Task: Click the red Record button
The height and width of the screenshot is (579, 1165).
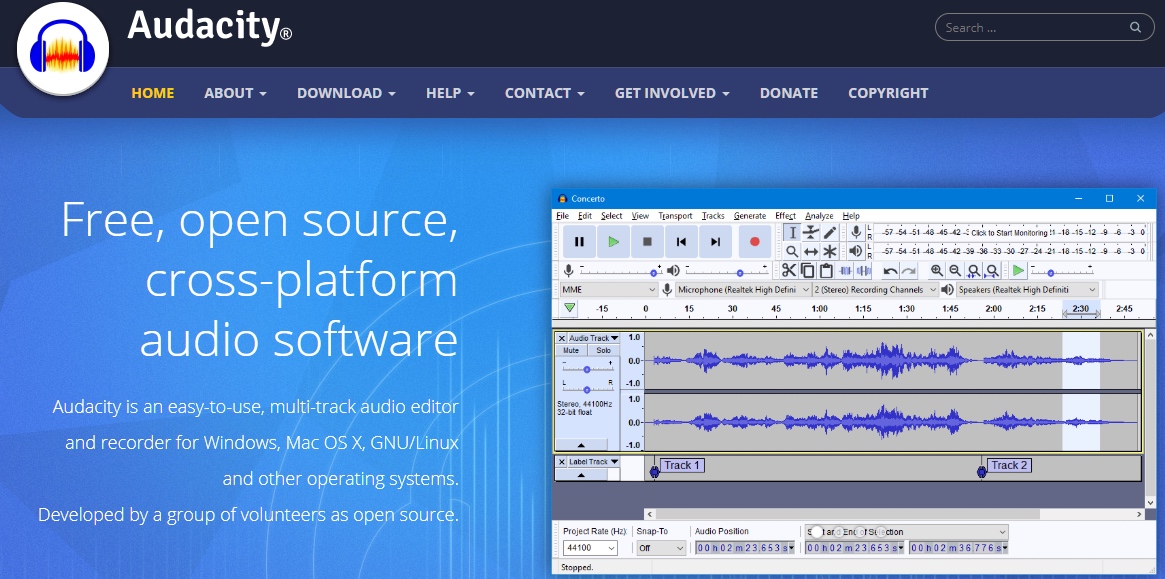Action: tap(755, 242)
